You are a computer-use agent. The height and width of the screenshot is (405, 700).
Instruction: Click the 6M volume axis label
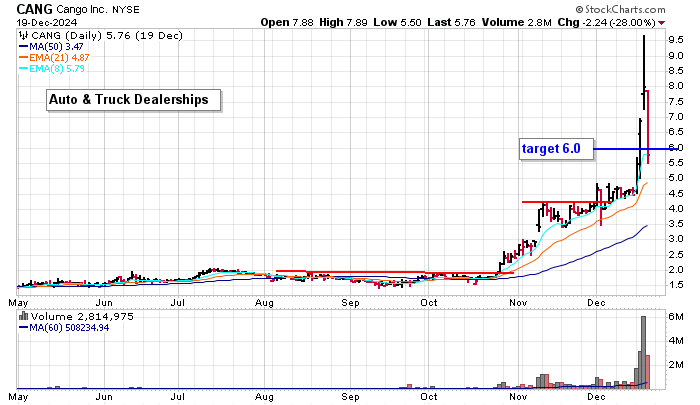point(675,317)
